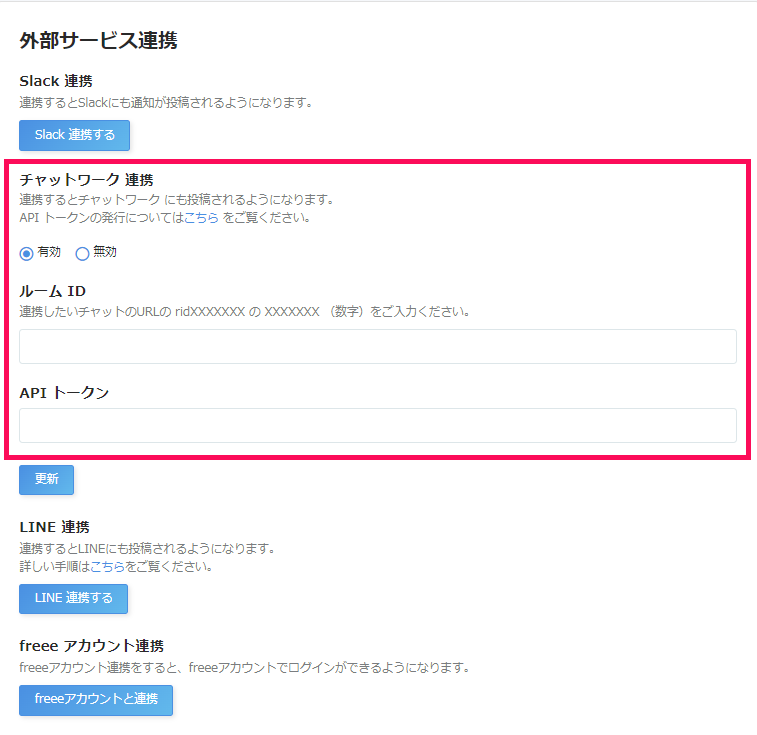Click the freee アカウント連携 section heading
The width and height of the screenshot is (757, 735).
pos(92,646)
